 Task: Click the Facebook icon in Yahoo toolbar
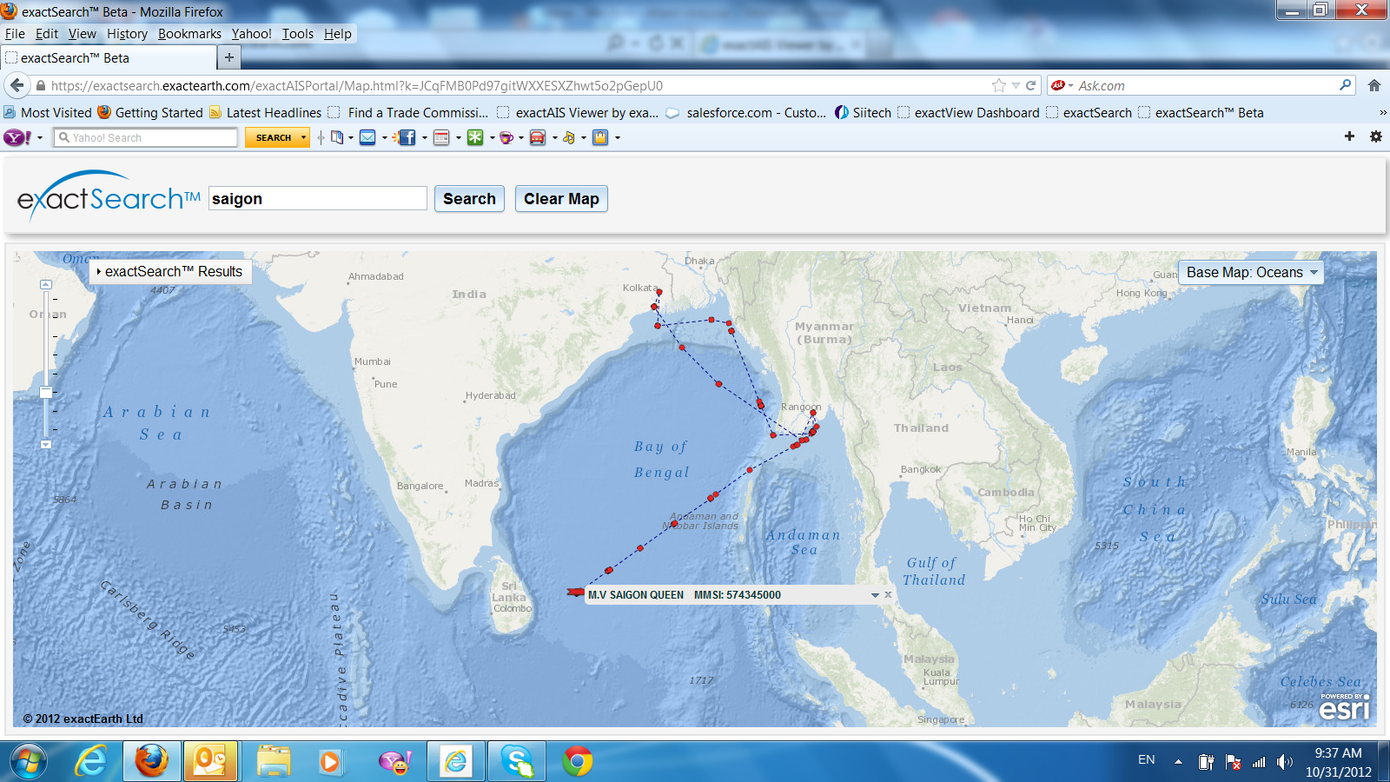point(407,137)
